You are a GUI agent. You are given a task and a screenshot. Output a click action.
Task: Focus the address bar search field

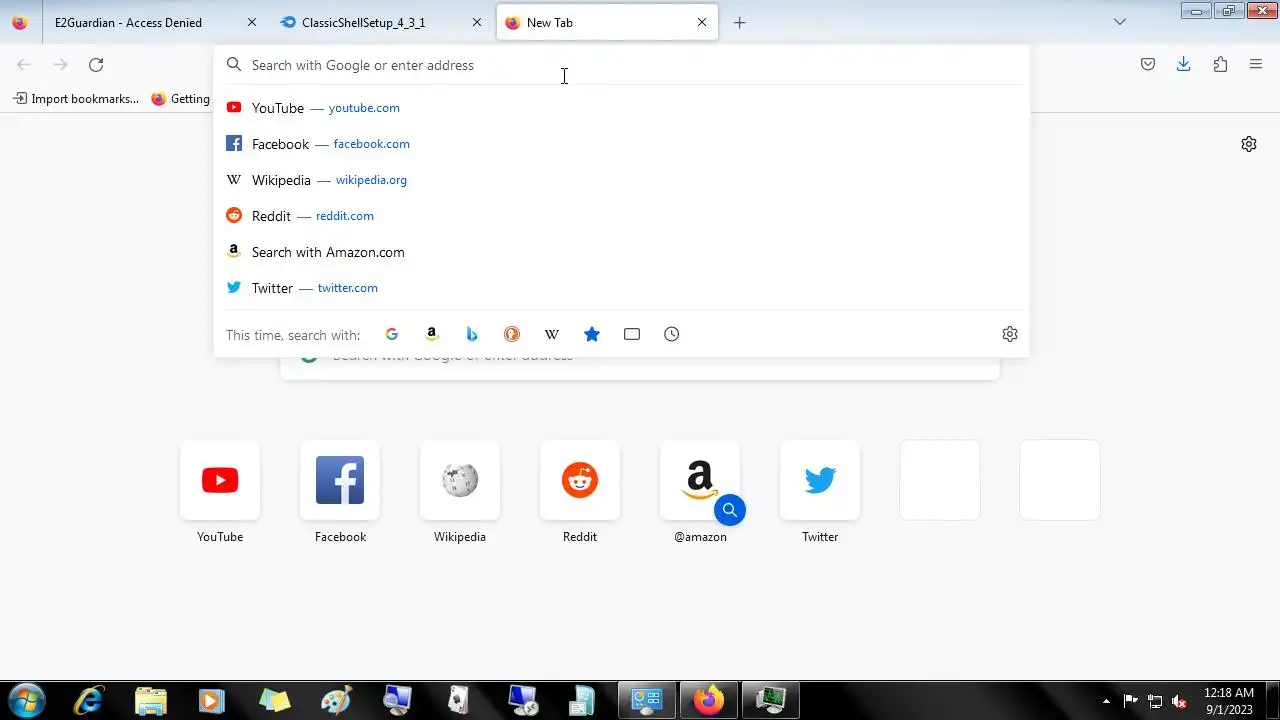[x=621, y=65]
